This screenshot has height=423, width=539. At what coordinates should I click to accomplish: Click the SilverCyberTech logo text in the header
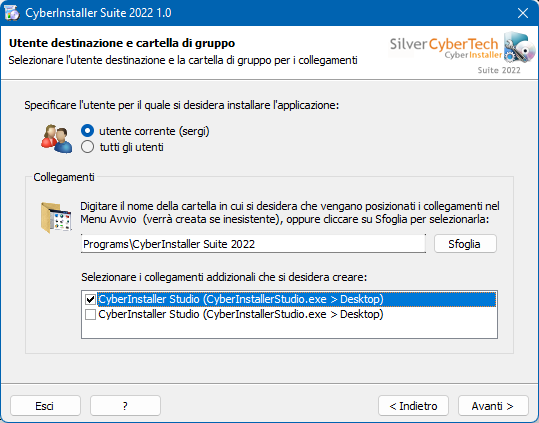pos(444,44)
